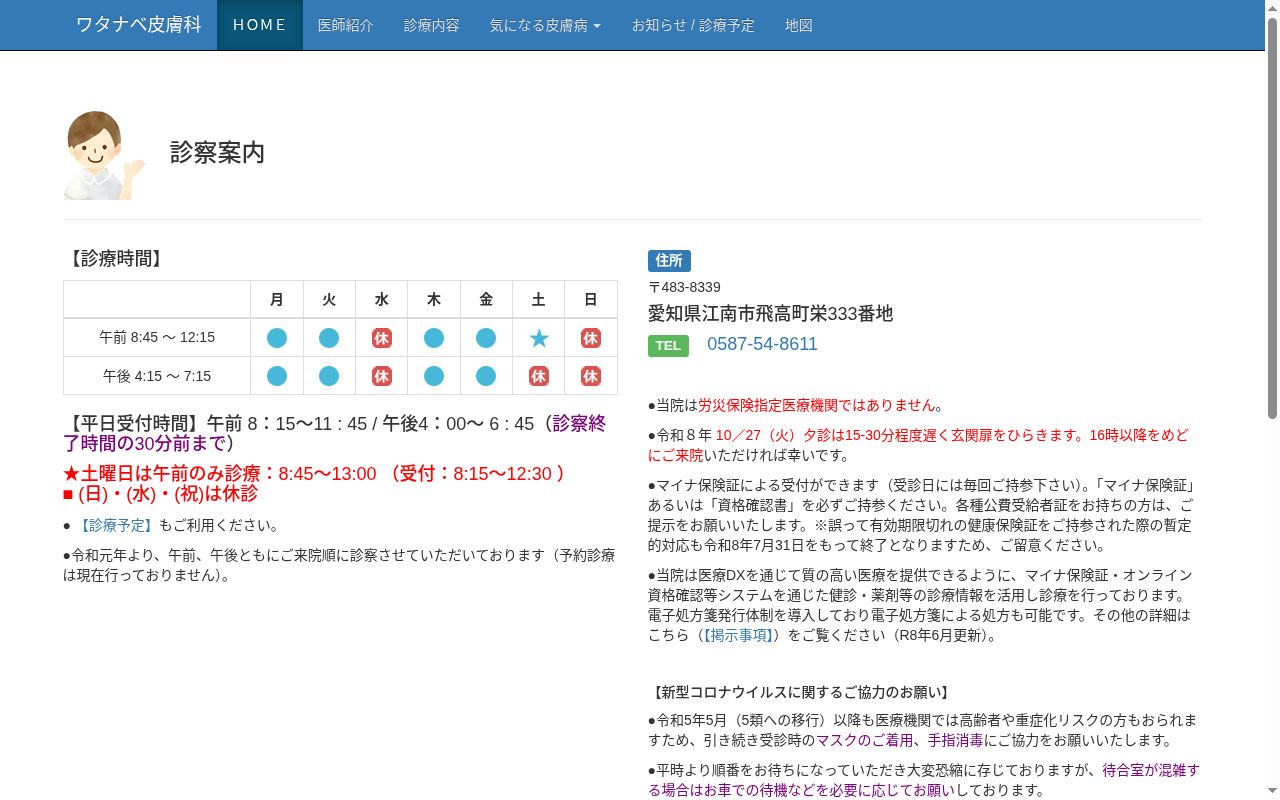Click Sunday morning 休 closed icon
The image size is (1280, 800).
591,338
